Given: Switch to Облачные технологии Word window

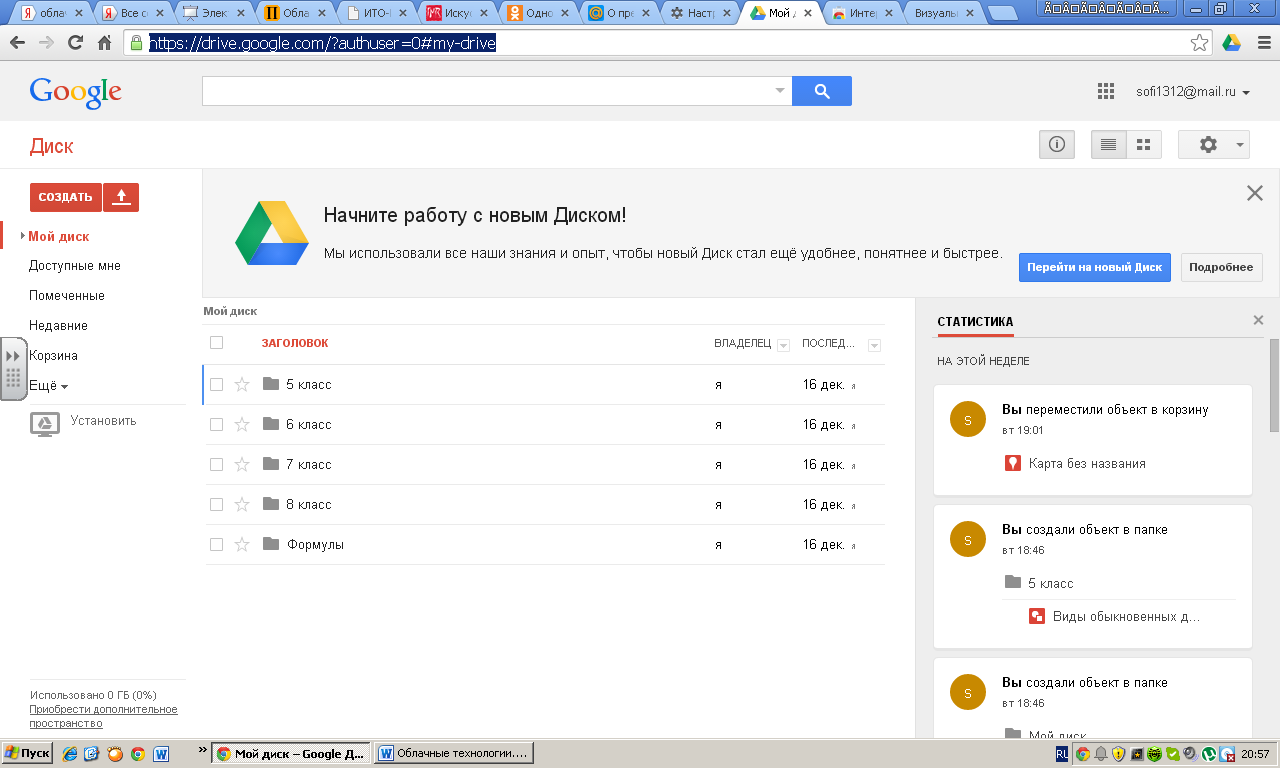Looking at the screenshot, I should click(x=455, y=753).
